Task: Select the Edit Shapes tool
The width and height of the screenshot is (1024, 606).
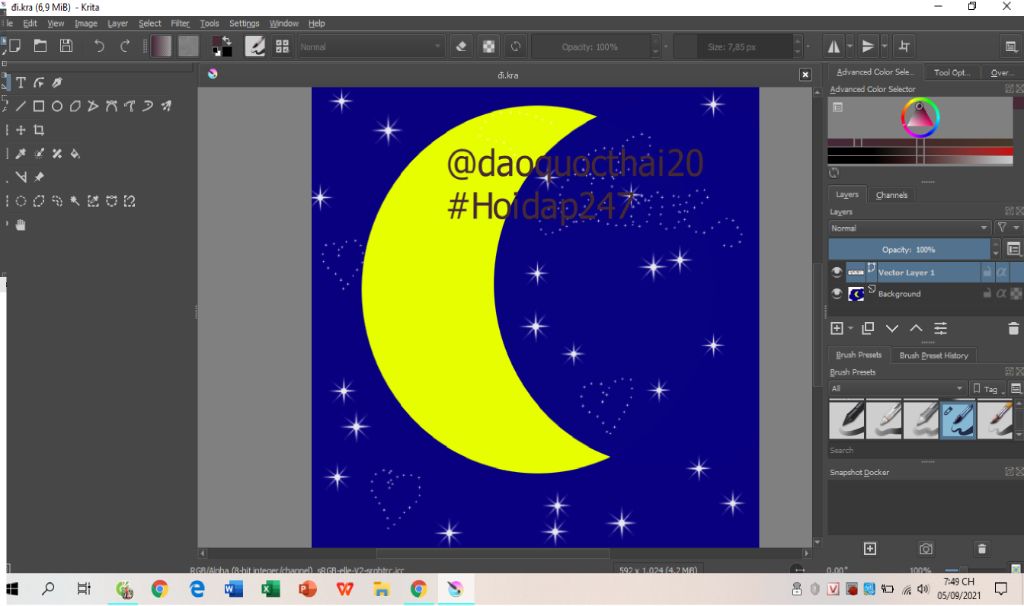Action: [x=39, y=82]
